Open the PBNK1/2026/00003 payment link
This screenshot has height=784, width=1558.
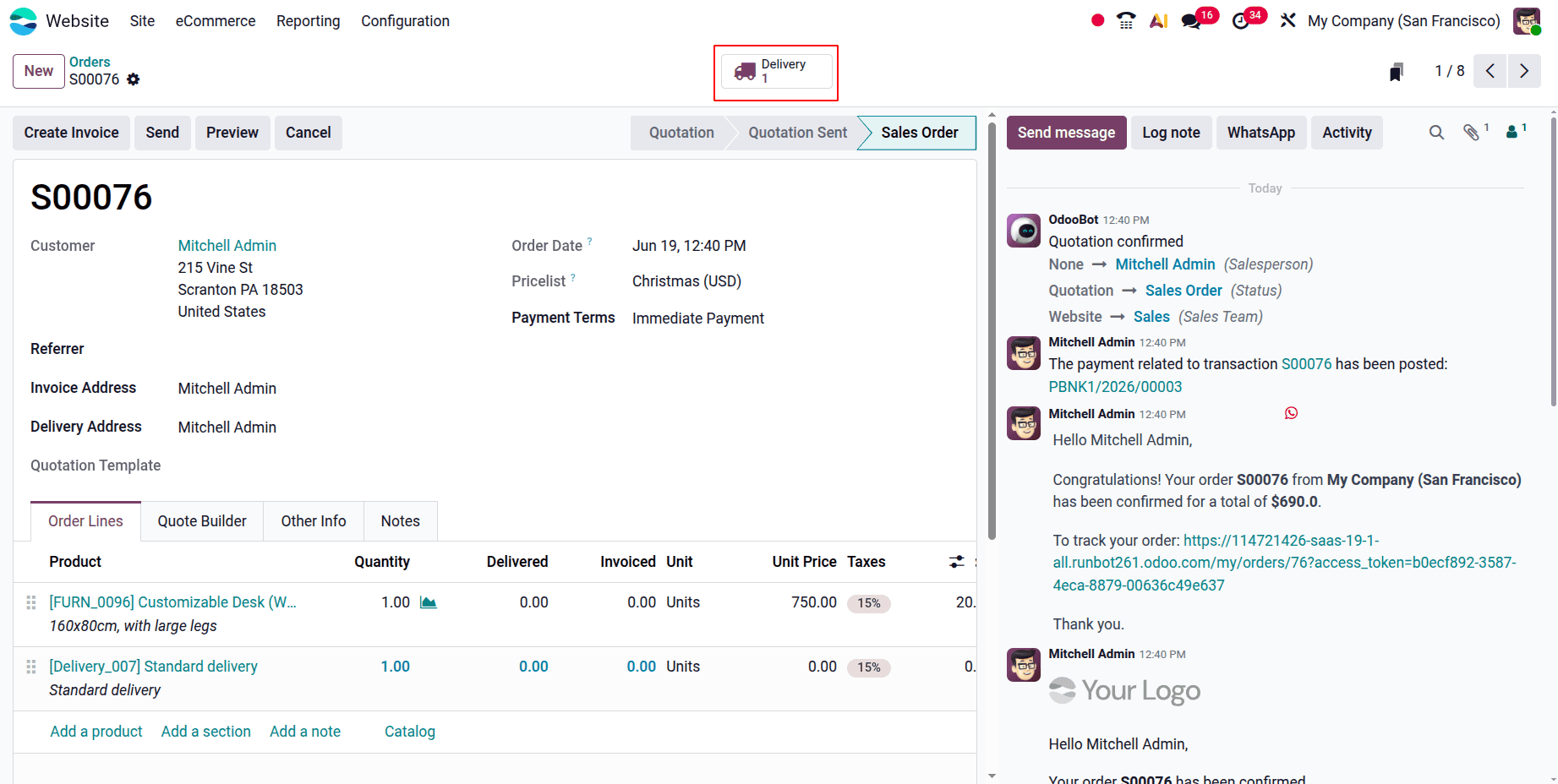(1116, 387)
